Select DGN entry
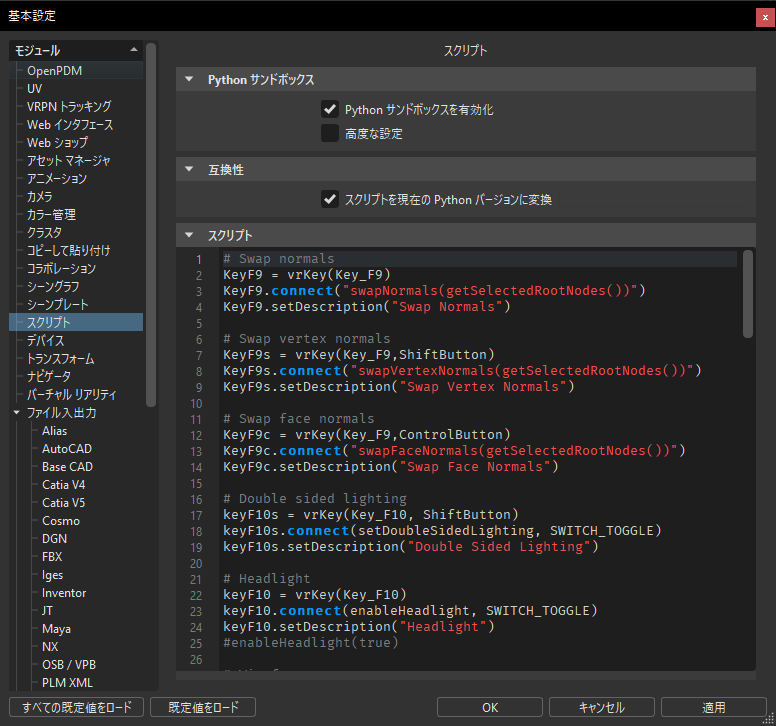Viewport: 776px width, 726px height. coord(54,538)
